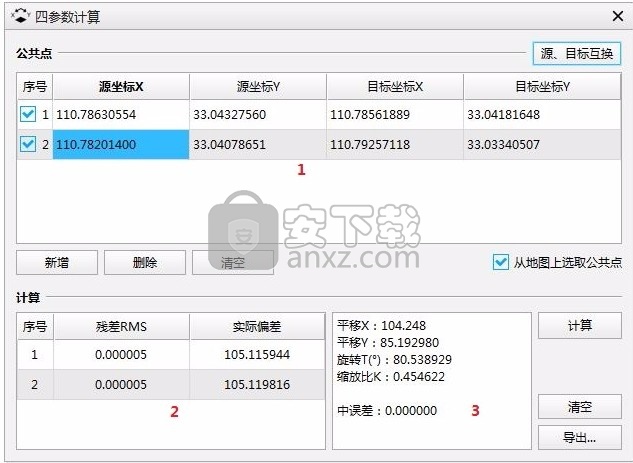Click the app icon in the title bar
Screen dimensions: 633x463
point(21,16)
